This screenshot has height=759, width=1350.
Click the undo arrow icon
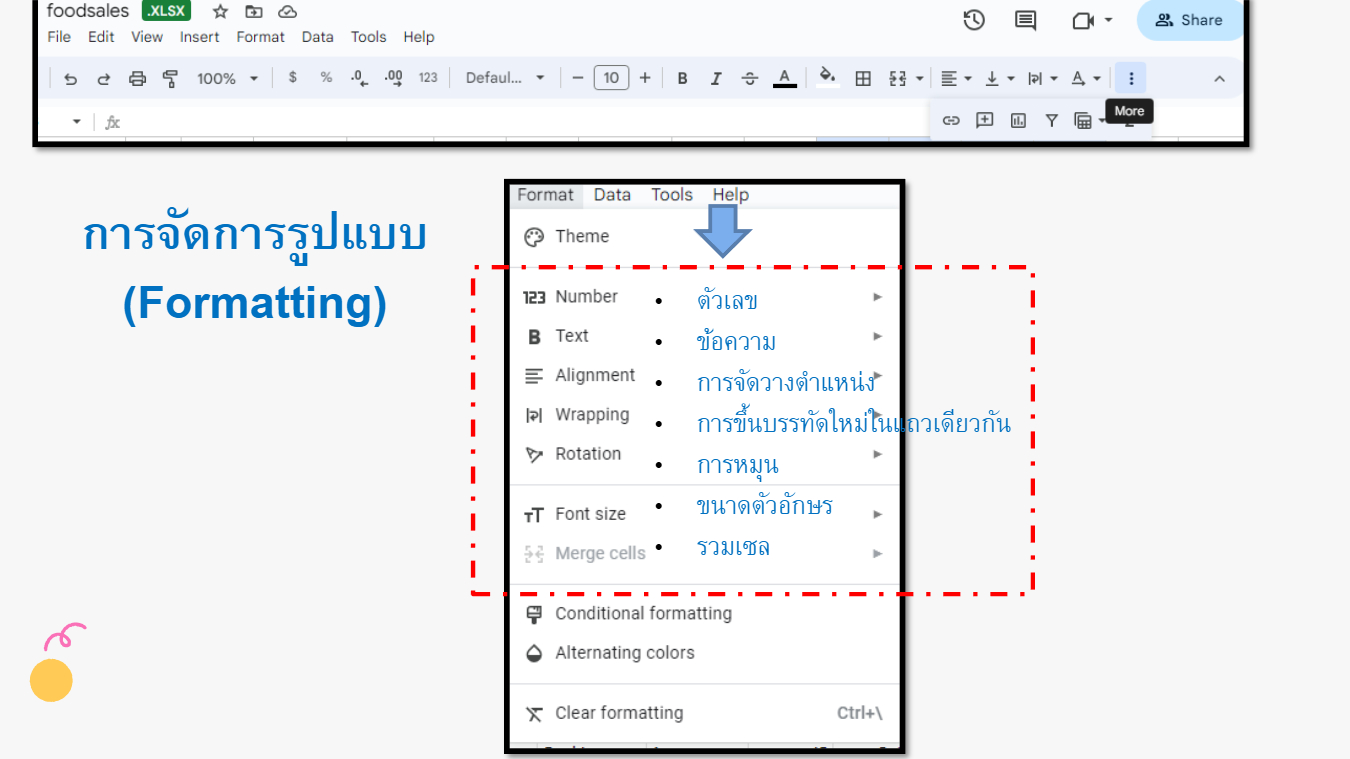click(70, 78)
